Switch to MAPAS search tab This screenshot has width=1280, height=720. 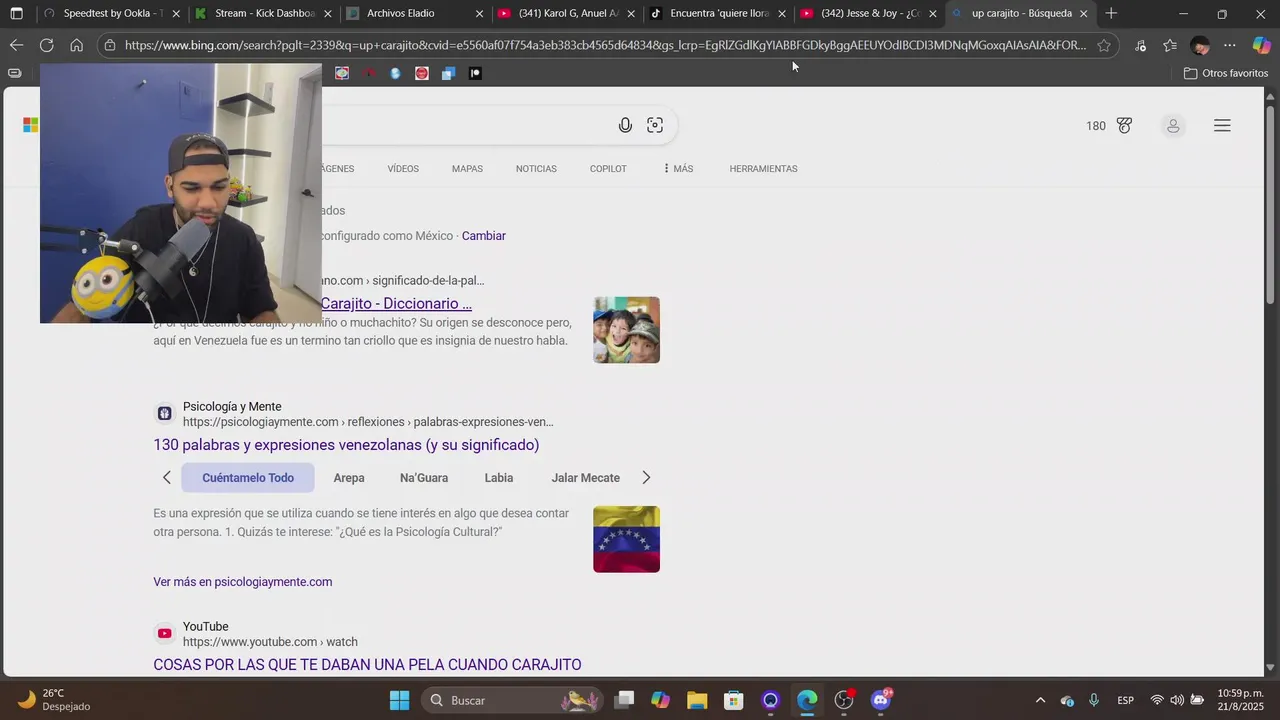[467, 169]
